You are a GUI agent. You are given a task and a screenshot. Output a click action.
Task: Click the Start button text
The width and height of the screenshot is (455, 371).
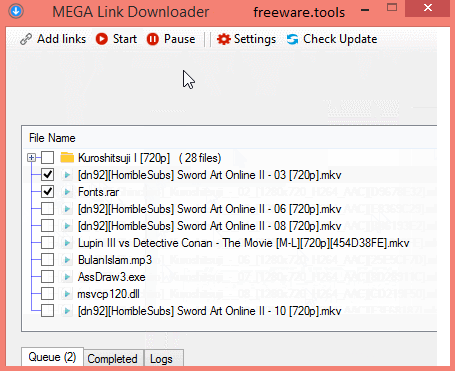[125, 39]
